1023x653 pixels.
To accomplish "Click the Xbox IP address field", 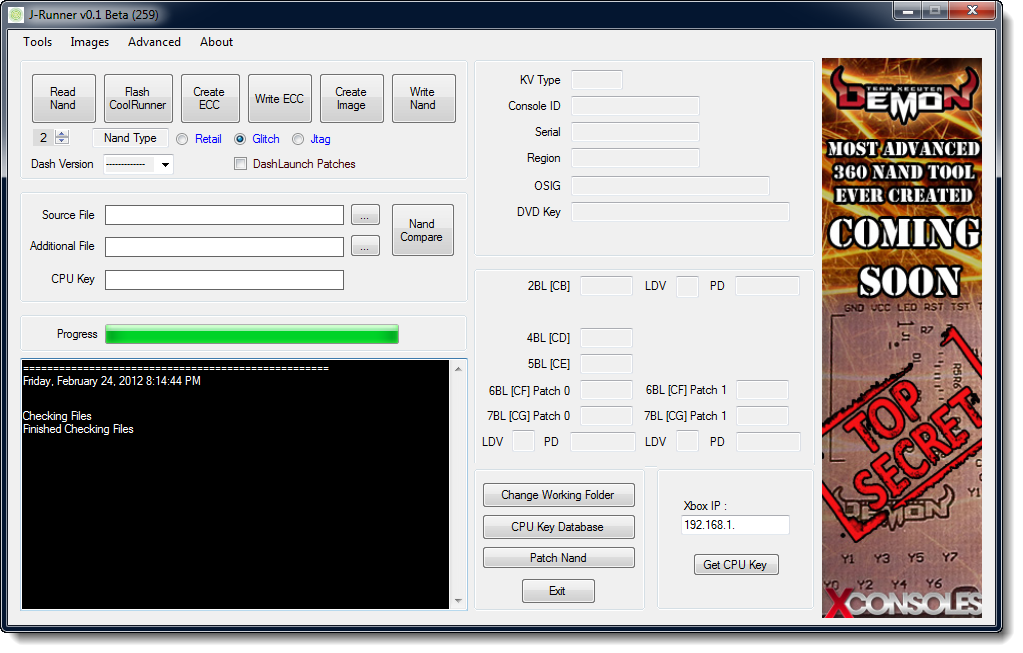I will pos(735,525).
